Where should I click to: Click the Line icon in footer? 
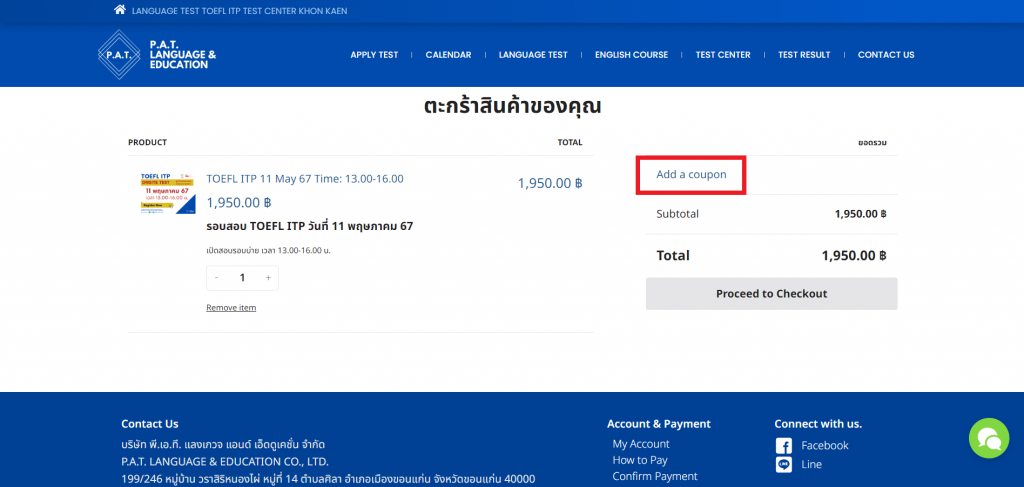coord(784,465)
